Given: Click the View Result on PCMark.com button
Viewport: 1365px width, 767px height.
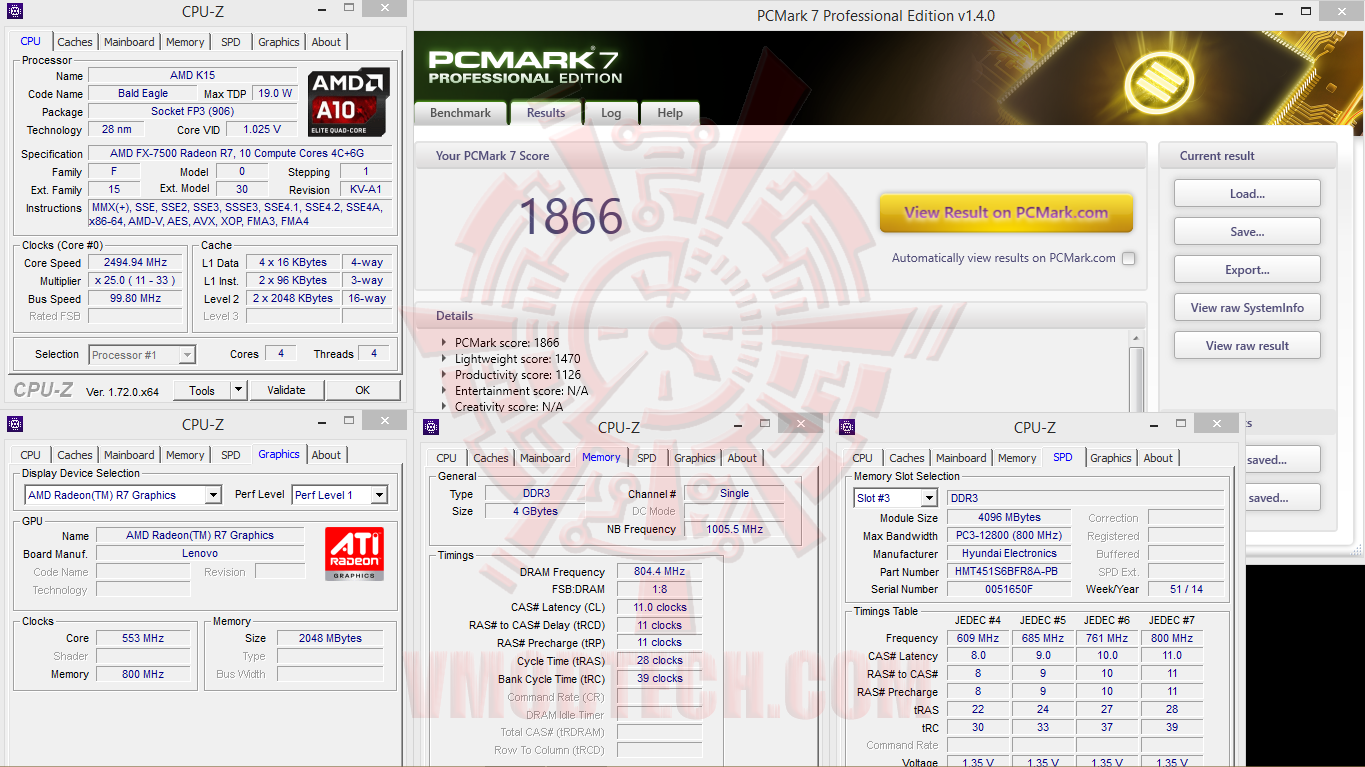Looking at the screenshot, I should [x=1005, y=213].
